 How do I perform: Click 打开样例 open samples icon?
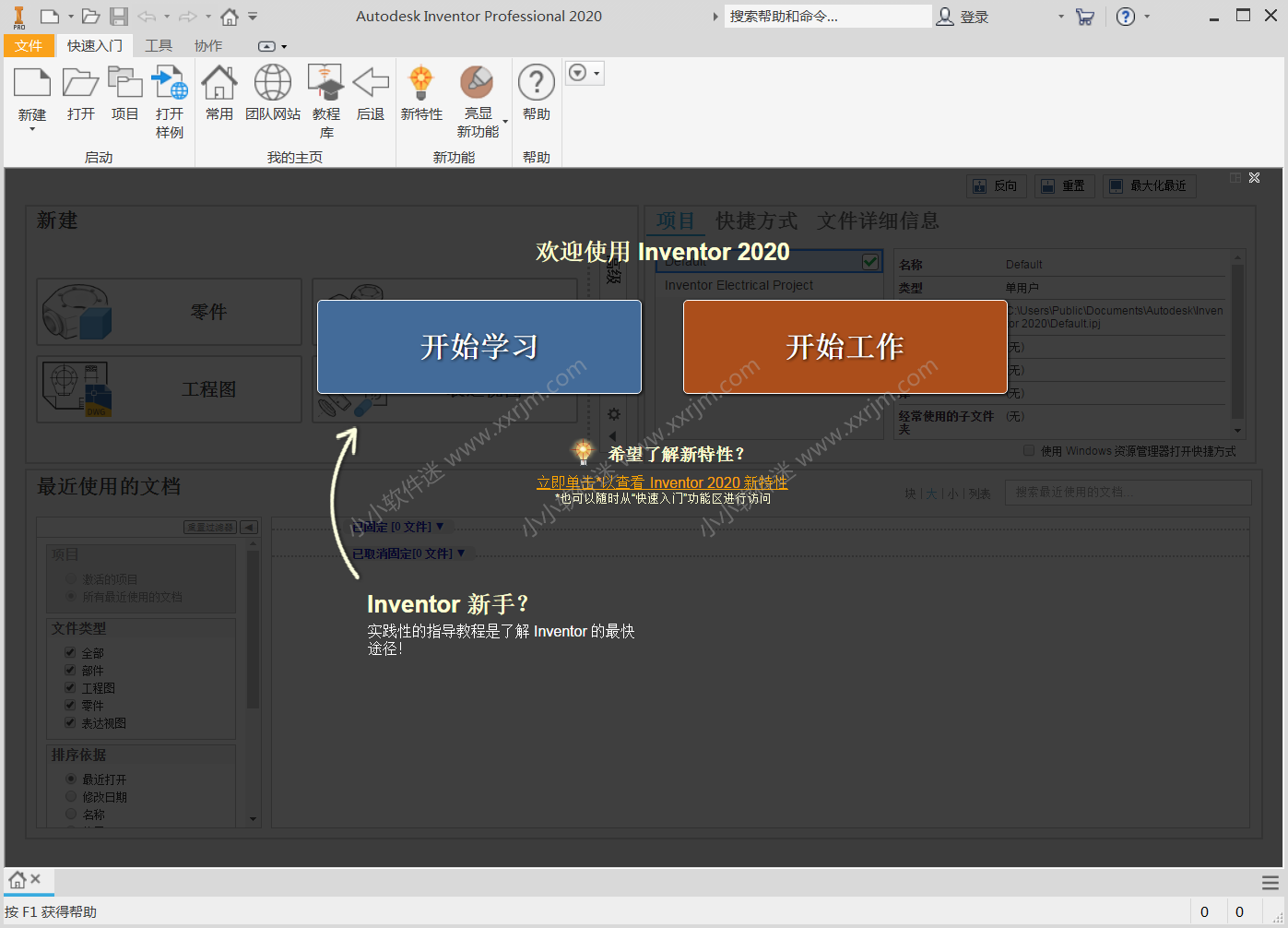(170, 83)
